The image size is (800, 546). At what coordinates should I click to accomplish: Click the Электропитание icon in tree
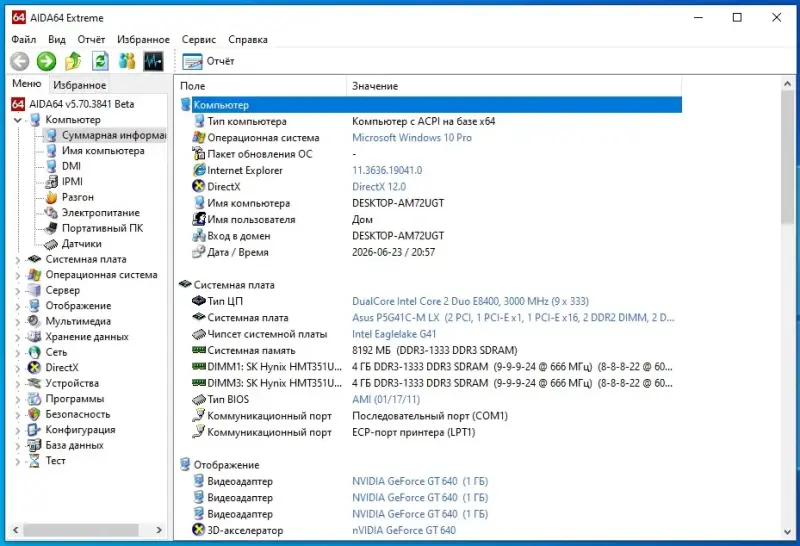51,212
